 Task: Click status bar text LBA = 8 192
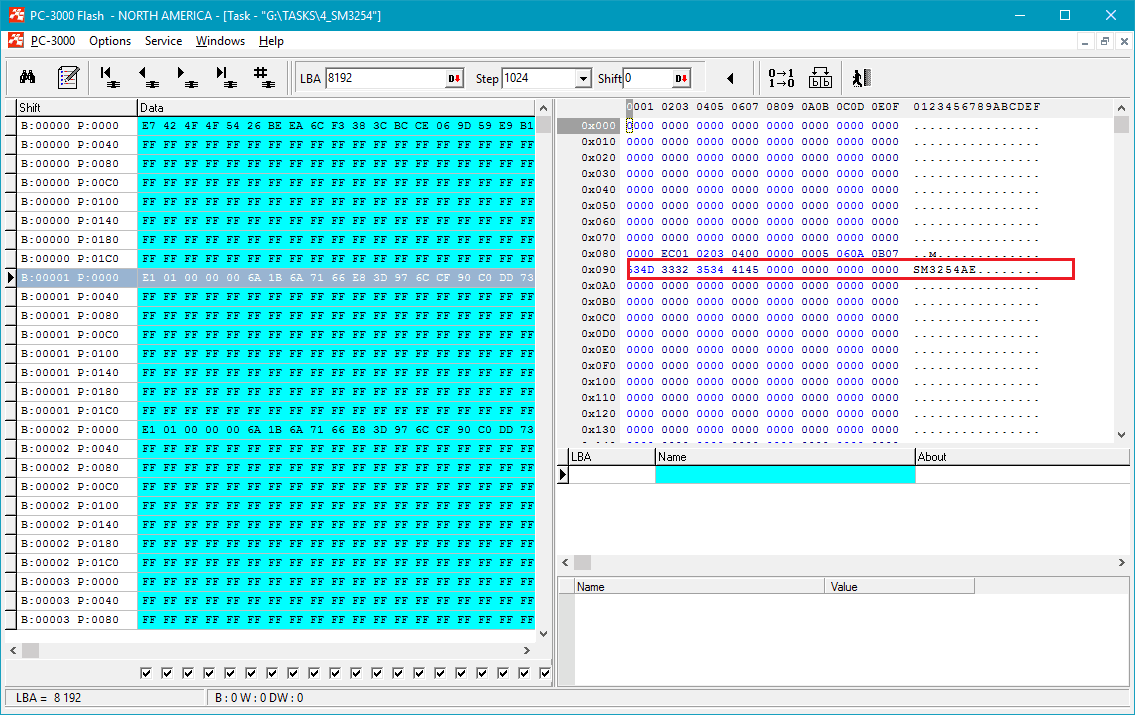tap(48, 698)
